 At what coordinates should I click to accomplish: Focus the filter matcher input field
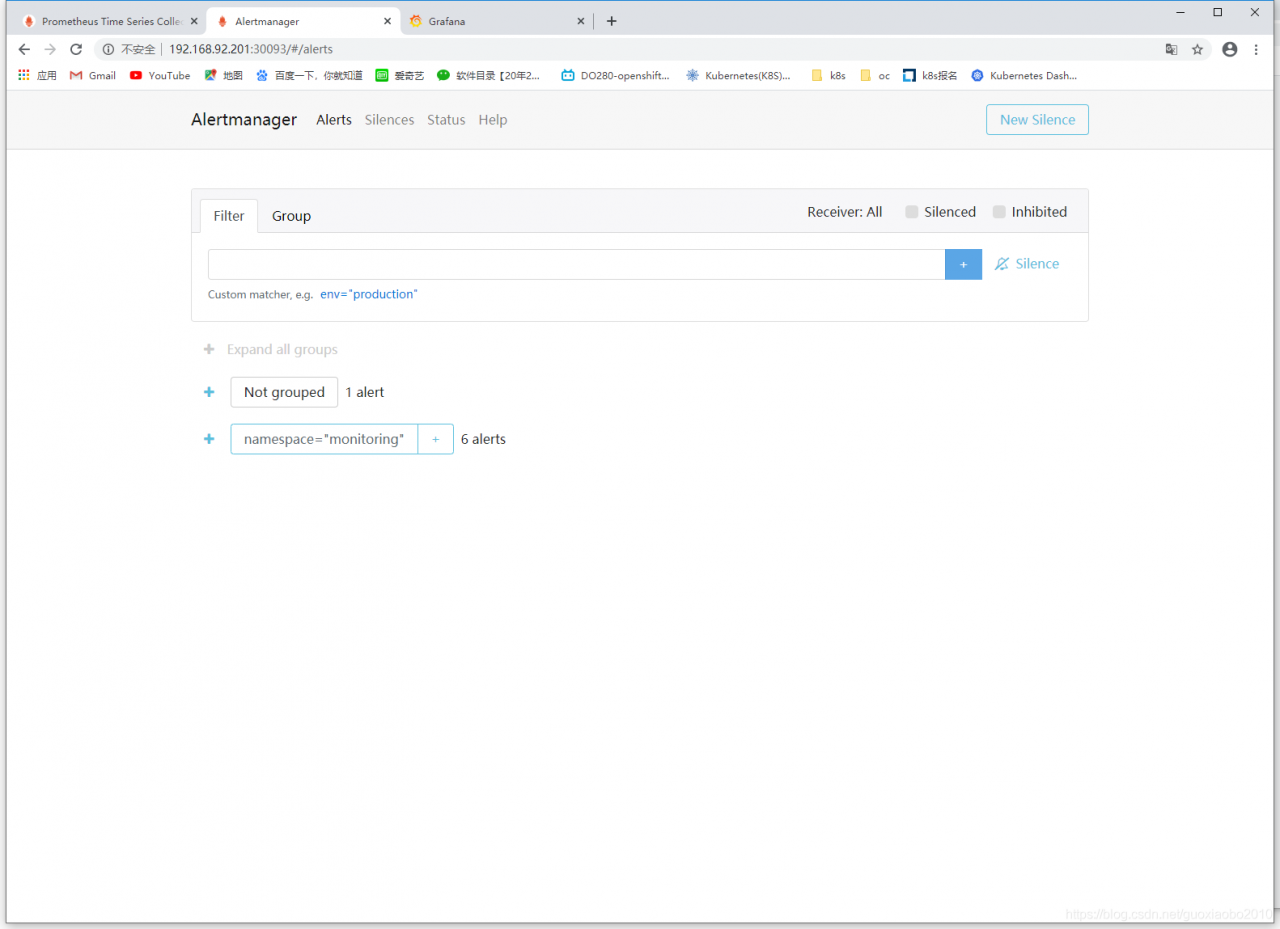[576, 264]
